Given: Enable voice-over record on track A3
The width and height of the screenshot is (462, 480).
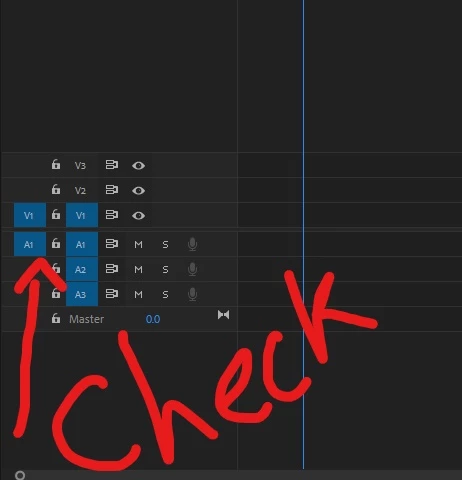Looking at the screenshot, I should [192, 294].
